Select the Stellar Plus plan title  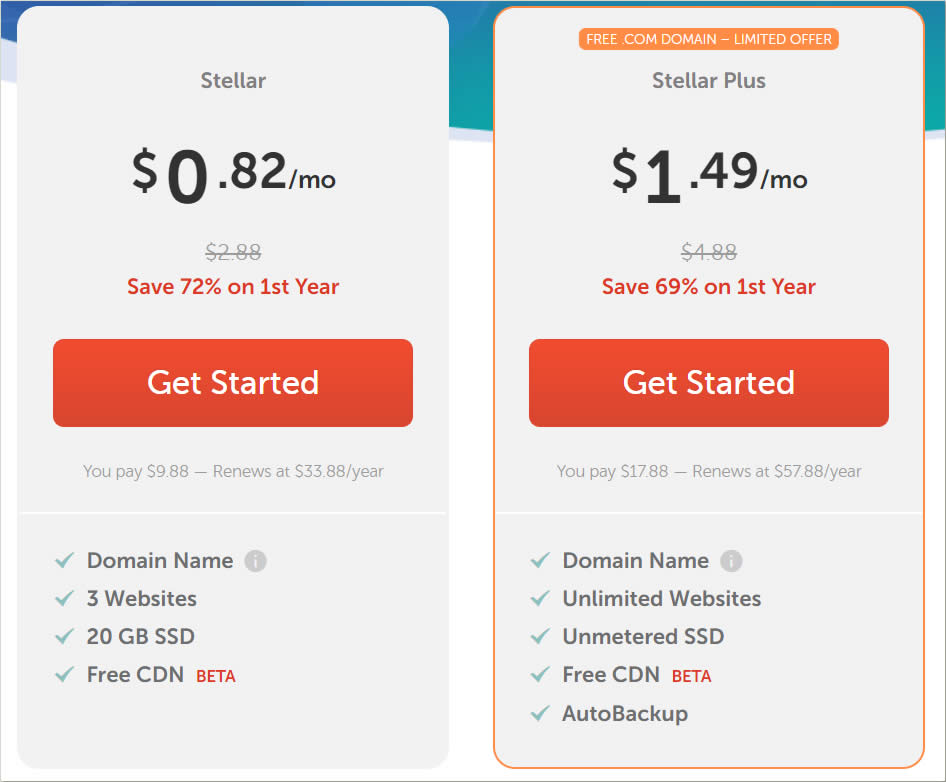(709, 80)
